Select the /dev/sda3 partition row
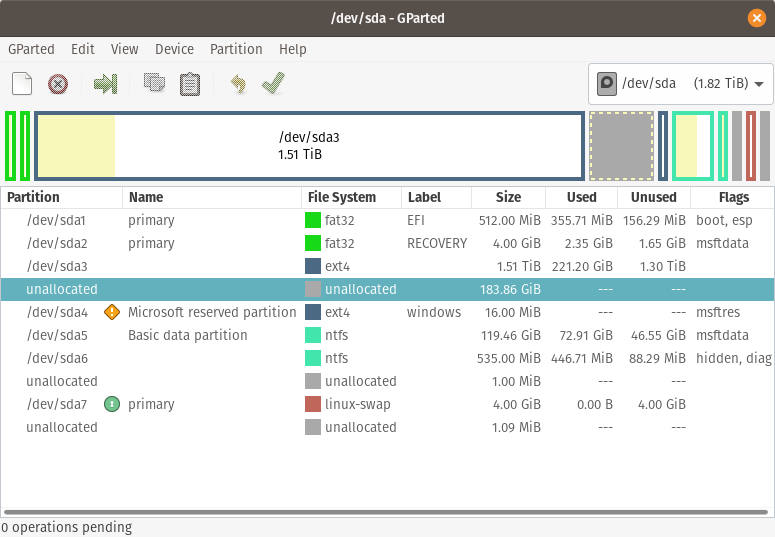 [x=388, y=266]
